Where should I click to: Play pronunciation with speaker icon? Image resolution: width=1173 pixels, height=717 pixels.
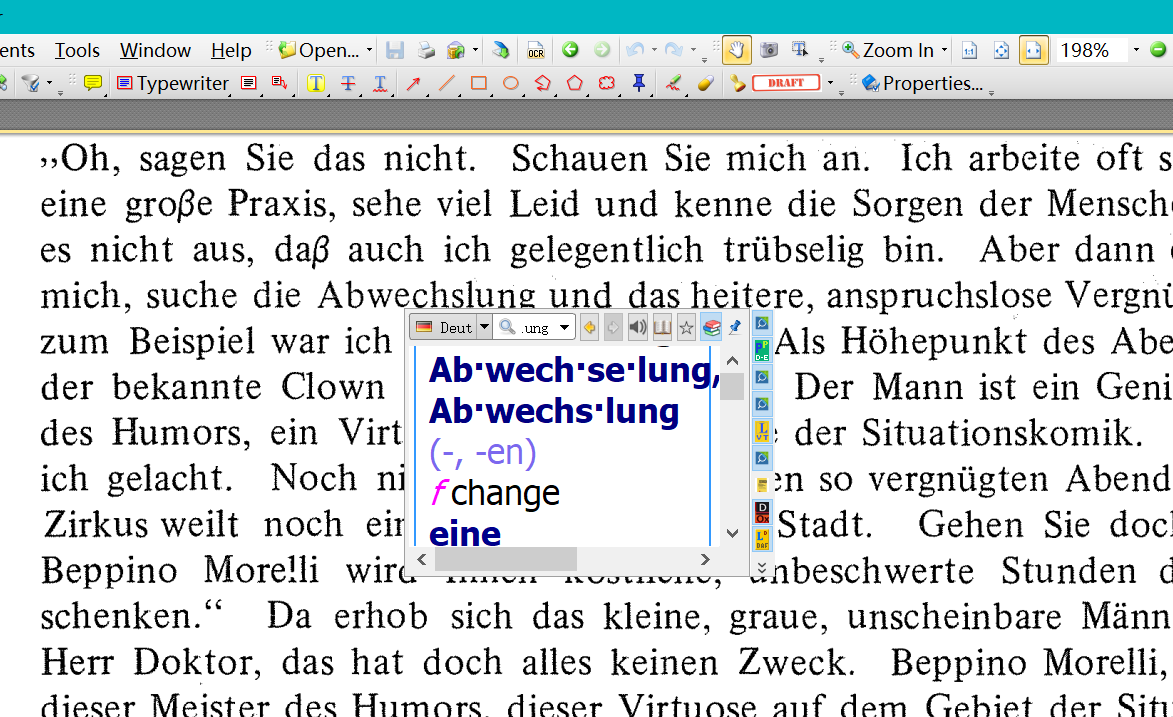pyautogui.click(x=637, y=327)
